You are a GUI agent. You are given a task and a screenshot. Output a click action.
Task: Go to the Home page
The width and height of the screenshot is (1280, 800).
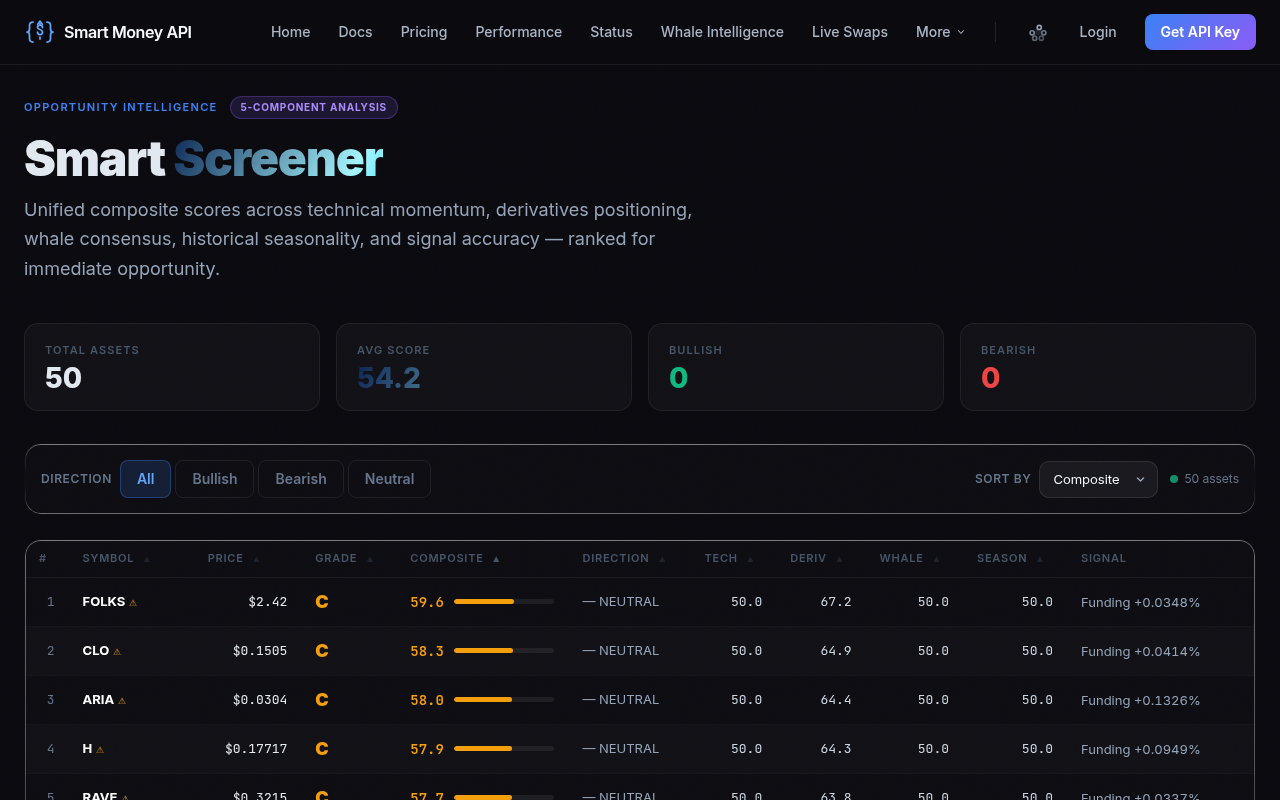pyautogui.click(x=290, y=32)
